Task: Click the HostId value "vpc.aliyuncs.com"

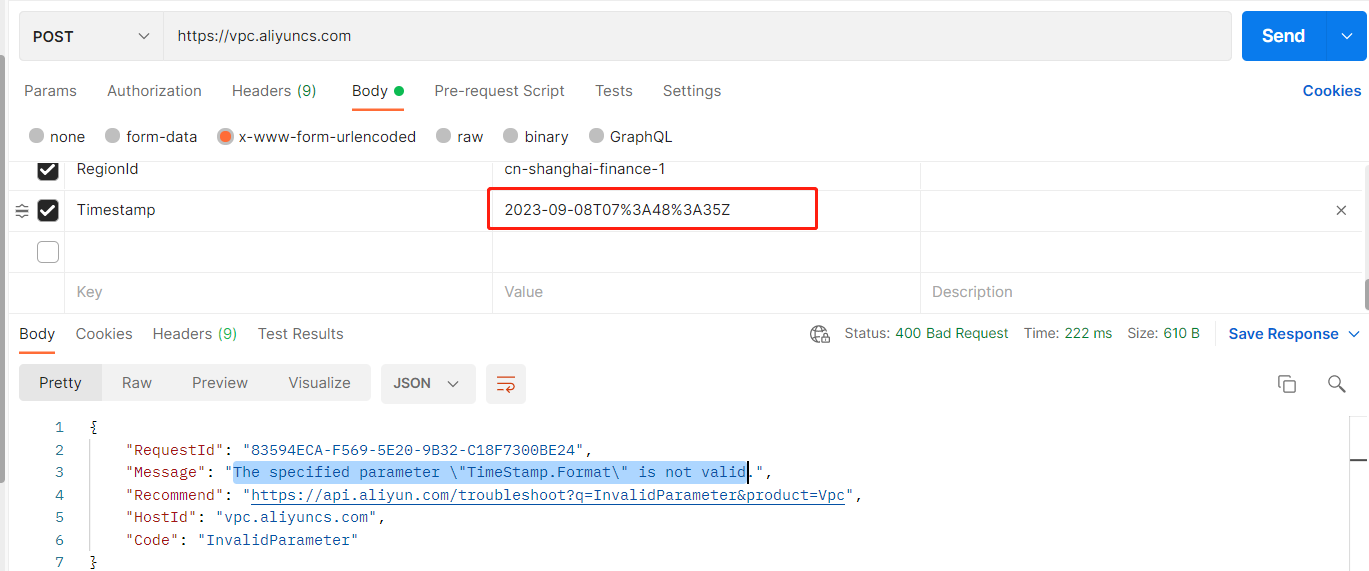Action: click(296, 518)
